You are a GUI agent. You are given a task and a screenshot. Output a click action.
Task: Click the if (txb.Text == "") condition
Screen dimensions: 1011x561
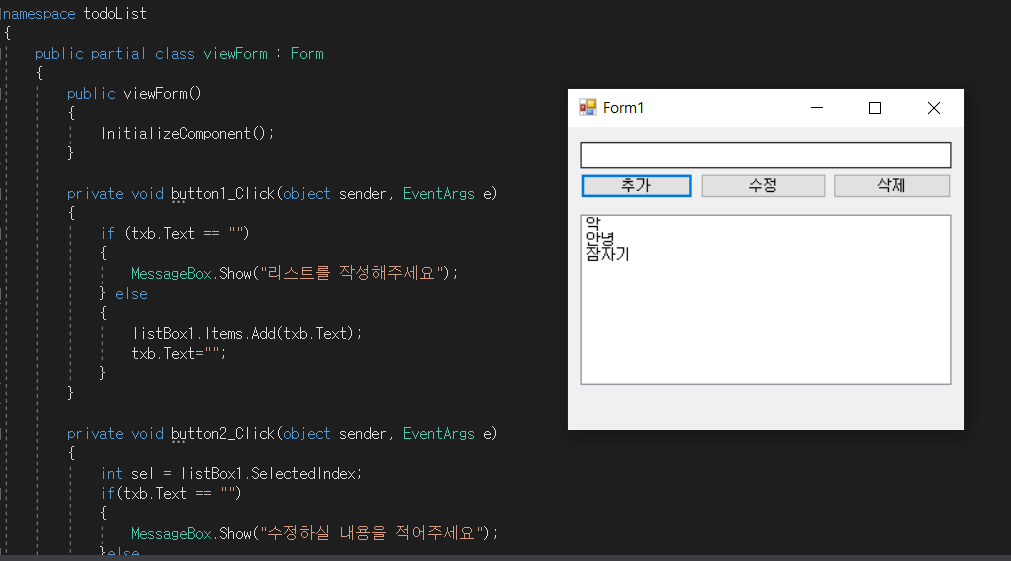point(175,233)
